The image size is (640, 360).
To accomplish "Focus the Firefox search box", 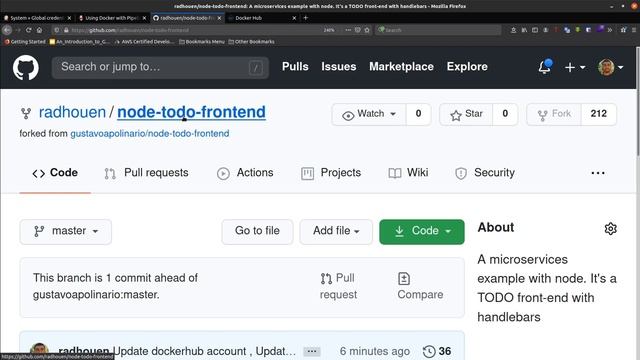I will pyautogui.click(x=438, y=30).
